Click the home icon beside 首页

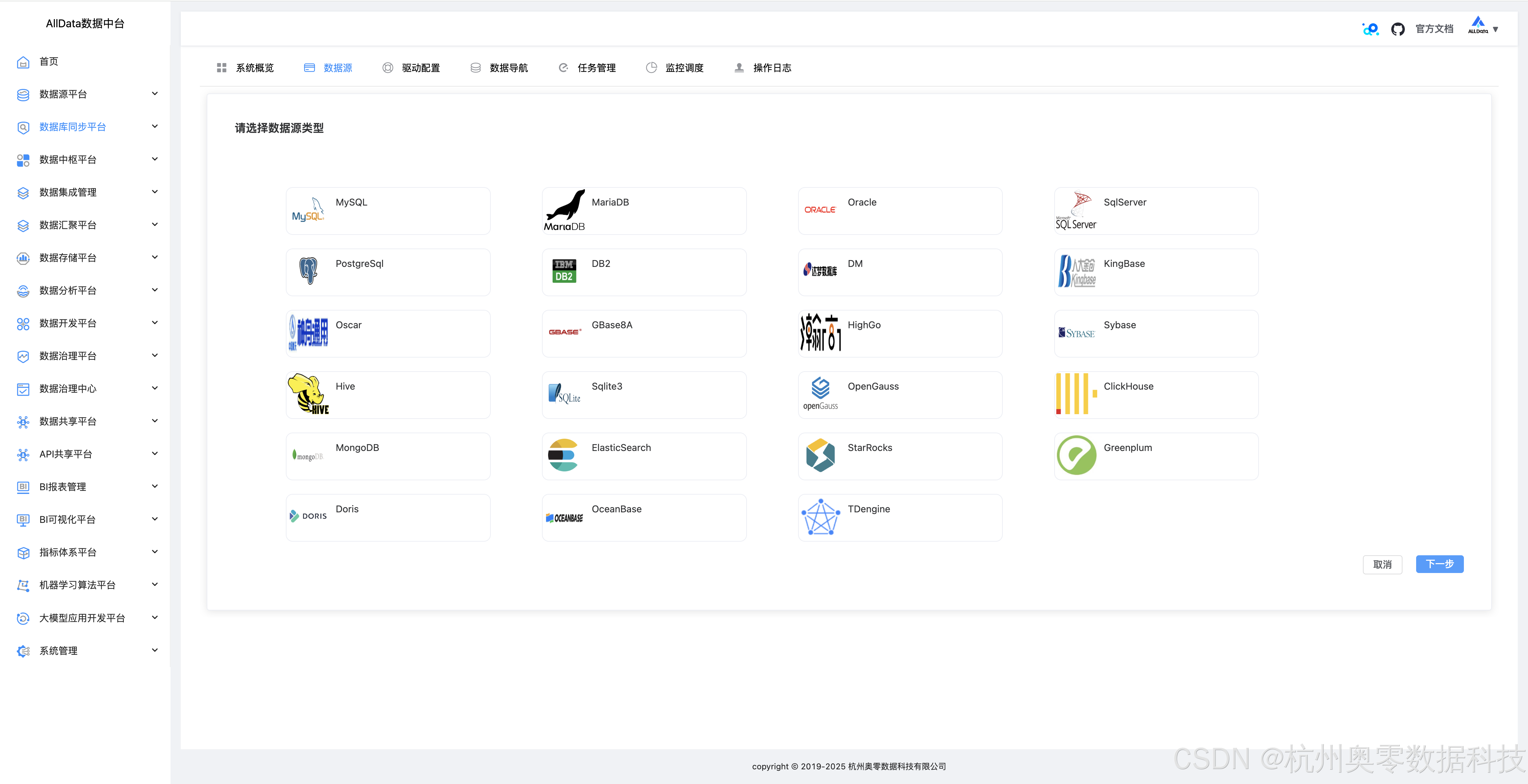tap(23, 62)
